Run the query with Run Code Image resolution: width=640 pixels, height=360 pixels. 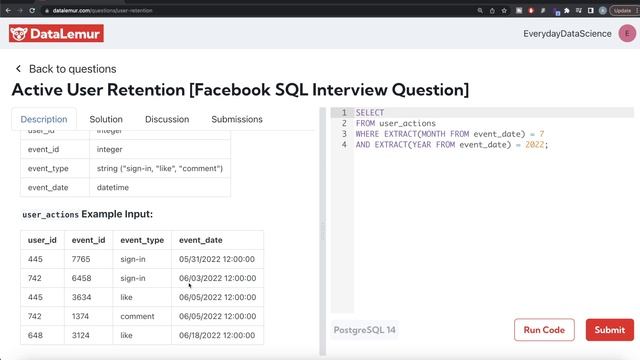coord(544,330)
